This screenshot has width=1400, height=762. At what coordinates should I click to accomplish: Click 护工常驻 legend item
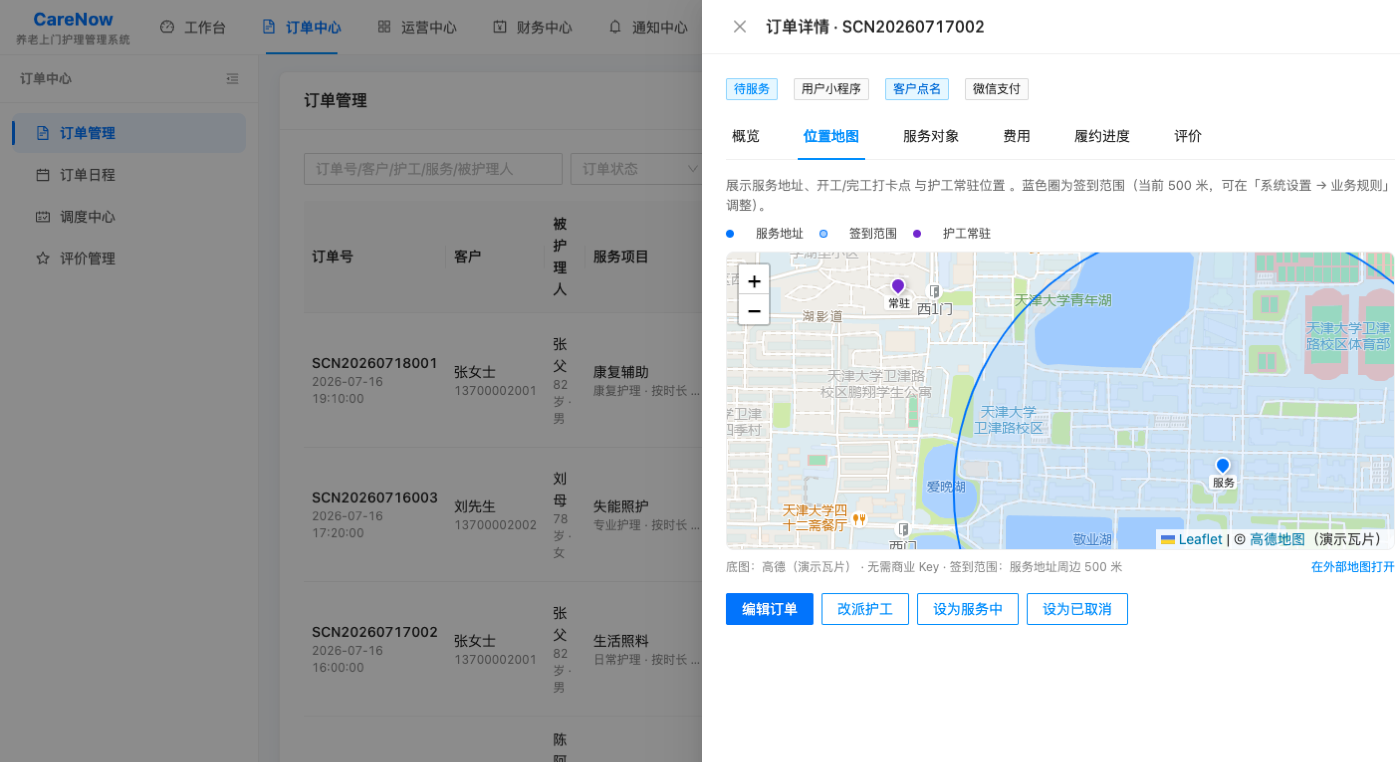952,233
